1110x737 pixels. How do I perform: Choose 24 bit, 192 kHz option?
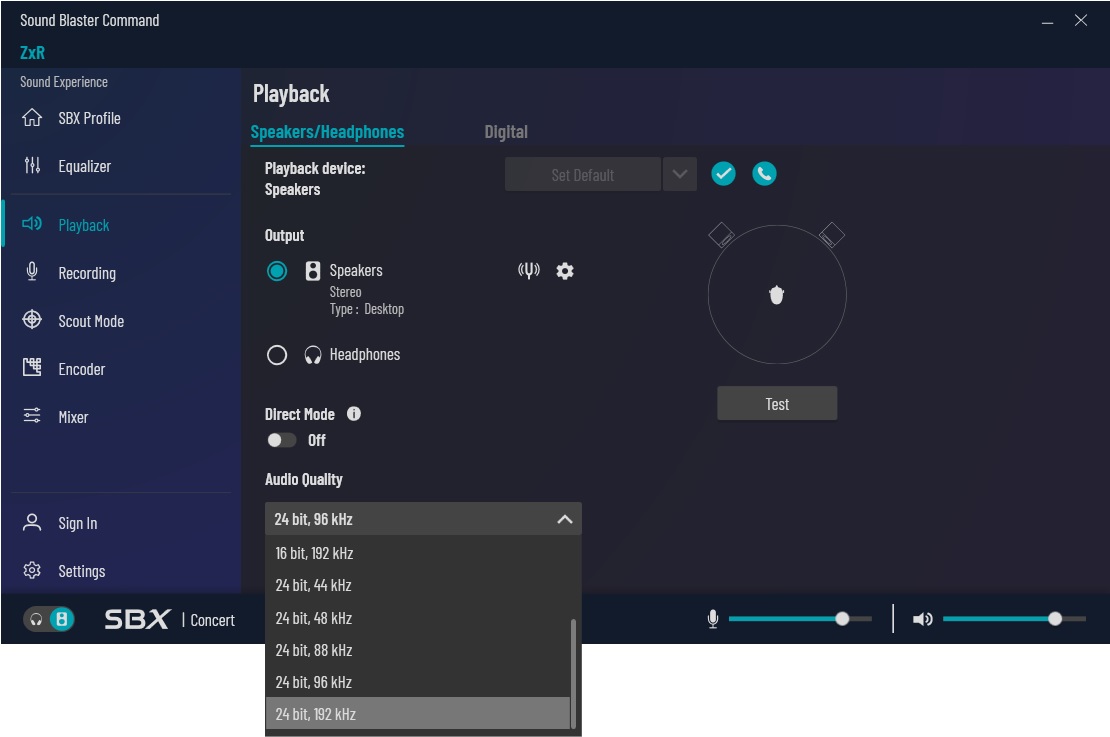(x=316, y=714)
